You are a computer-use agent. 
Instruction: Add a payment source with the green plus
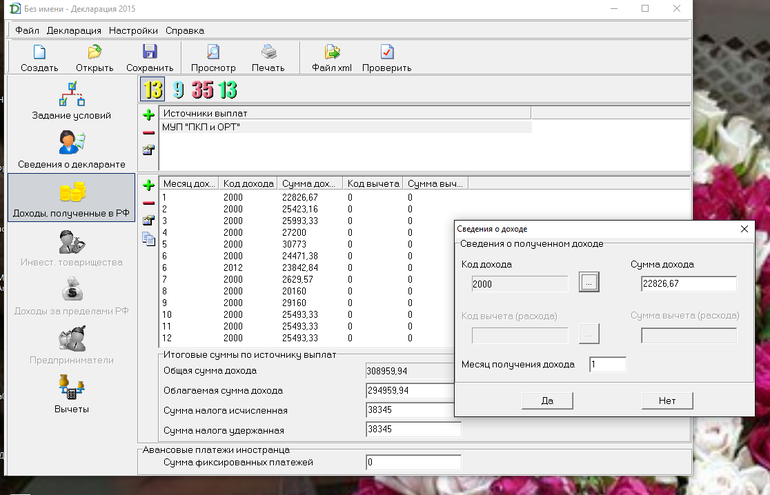pos(148,115)
